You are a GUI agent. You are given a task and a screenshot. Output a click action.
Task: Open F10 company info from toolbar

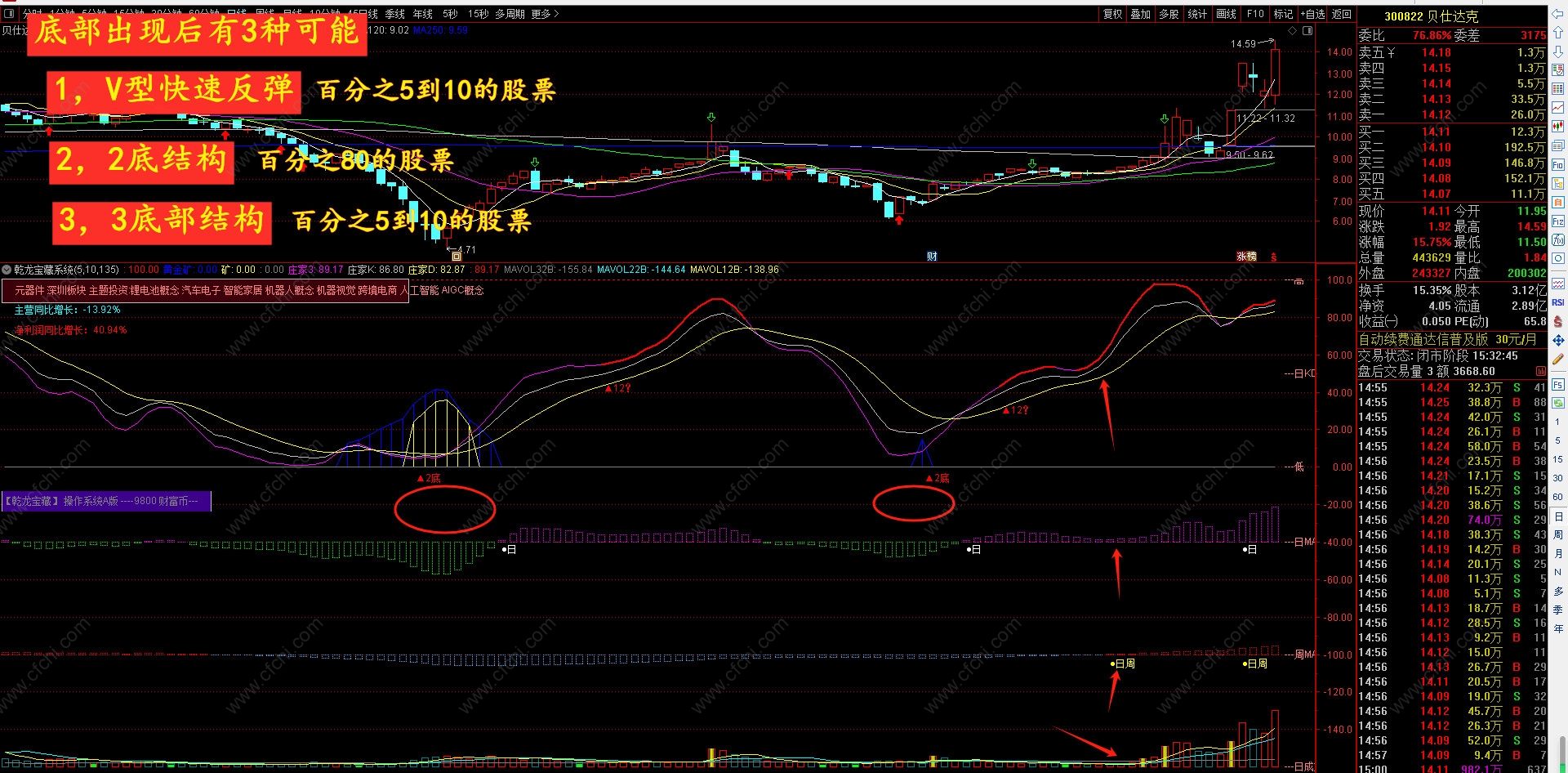point(1255,14)
